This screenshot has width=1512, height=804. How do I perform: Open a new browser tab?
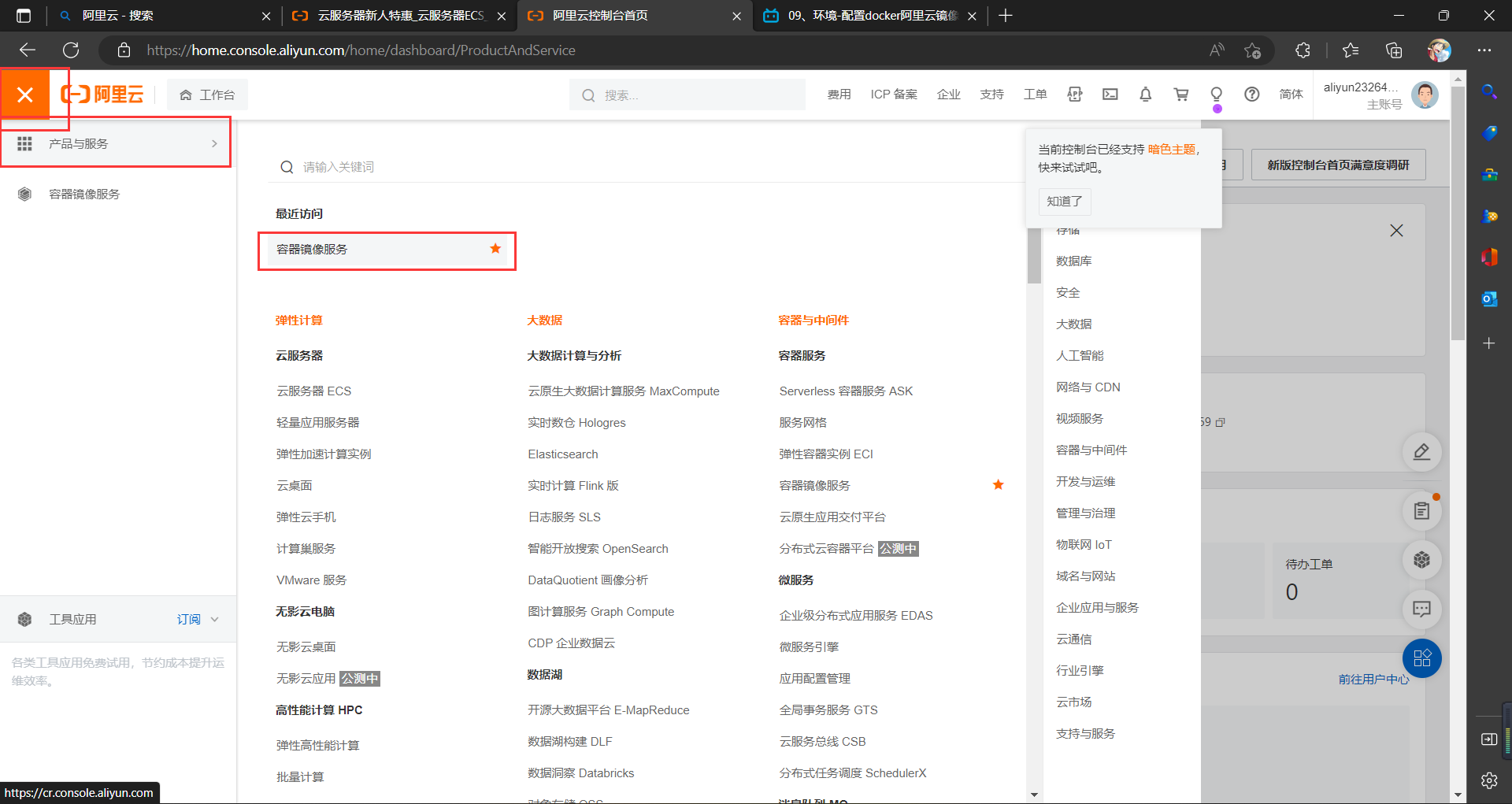[1006, 16]
